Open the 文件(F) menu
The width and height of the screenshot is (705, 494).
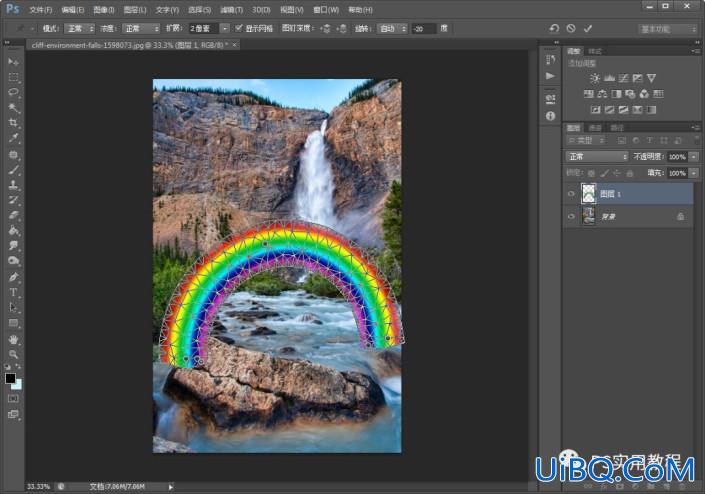pos(40,9)
